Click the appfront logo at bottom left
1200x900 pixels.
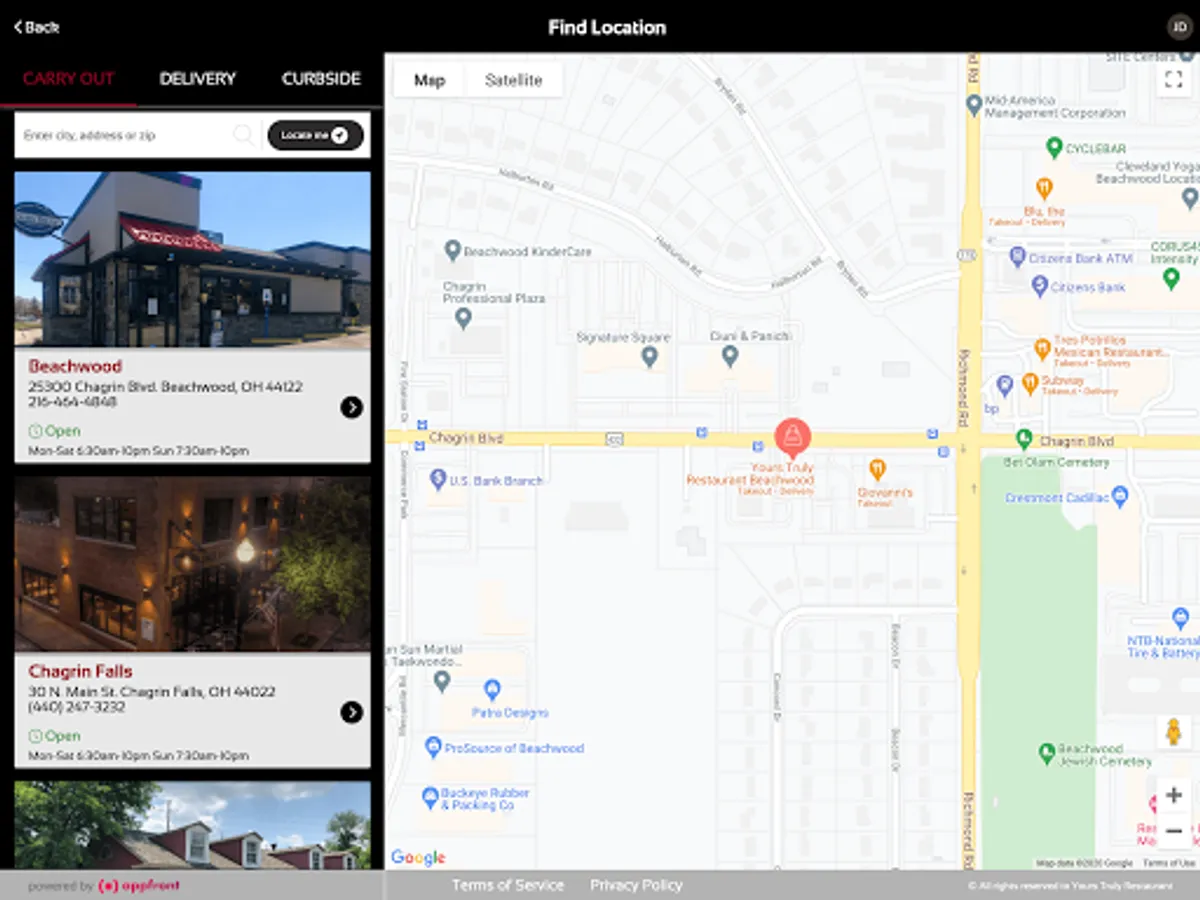140,886
